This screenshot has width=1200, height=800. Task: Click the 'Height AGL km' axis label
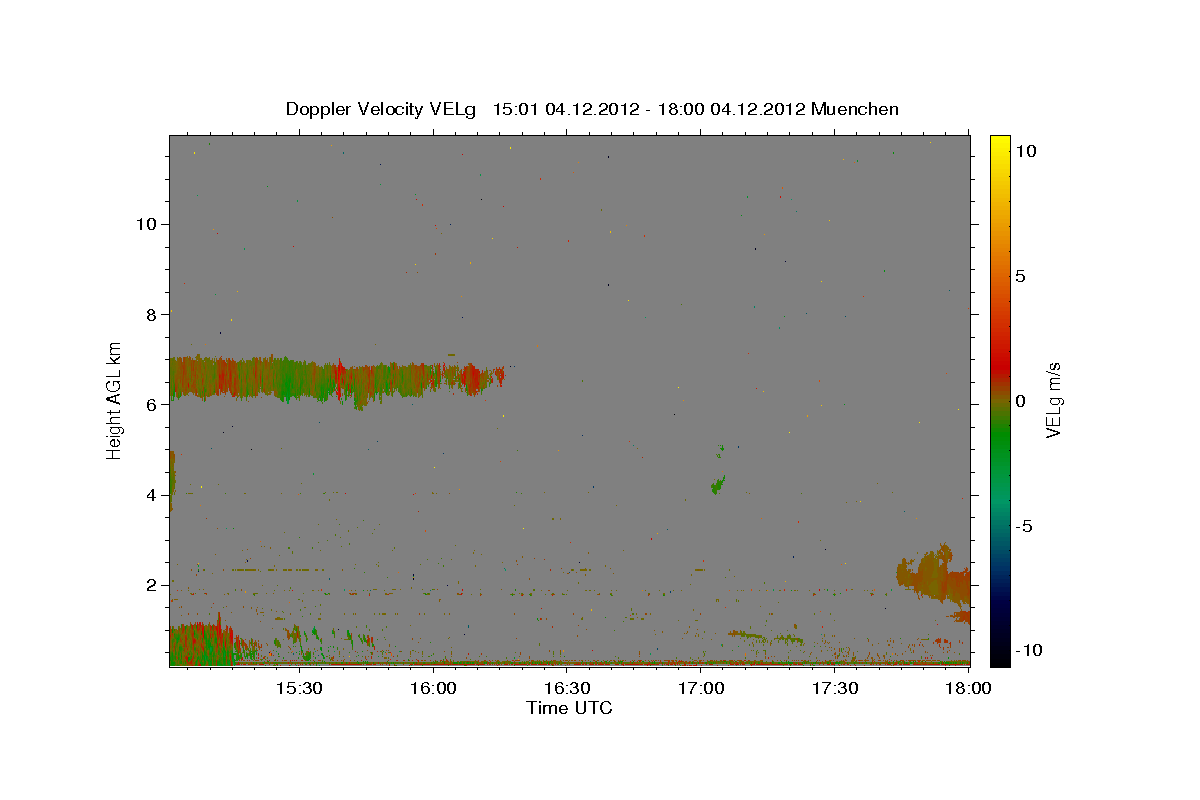[x=115, y=399]
